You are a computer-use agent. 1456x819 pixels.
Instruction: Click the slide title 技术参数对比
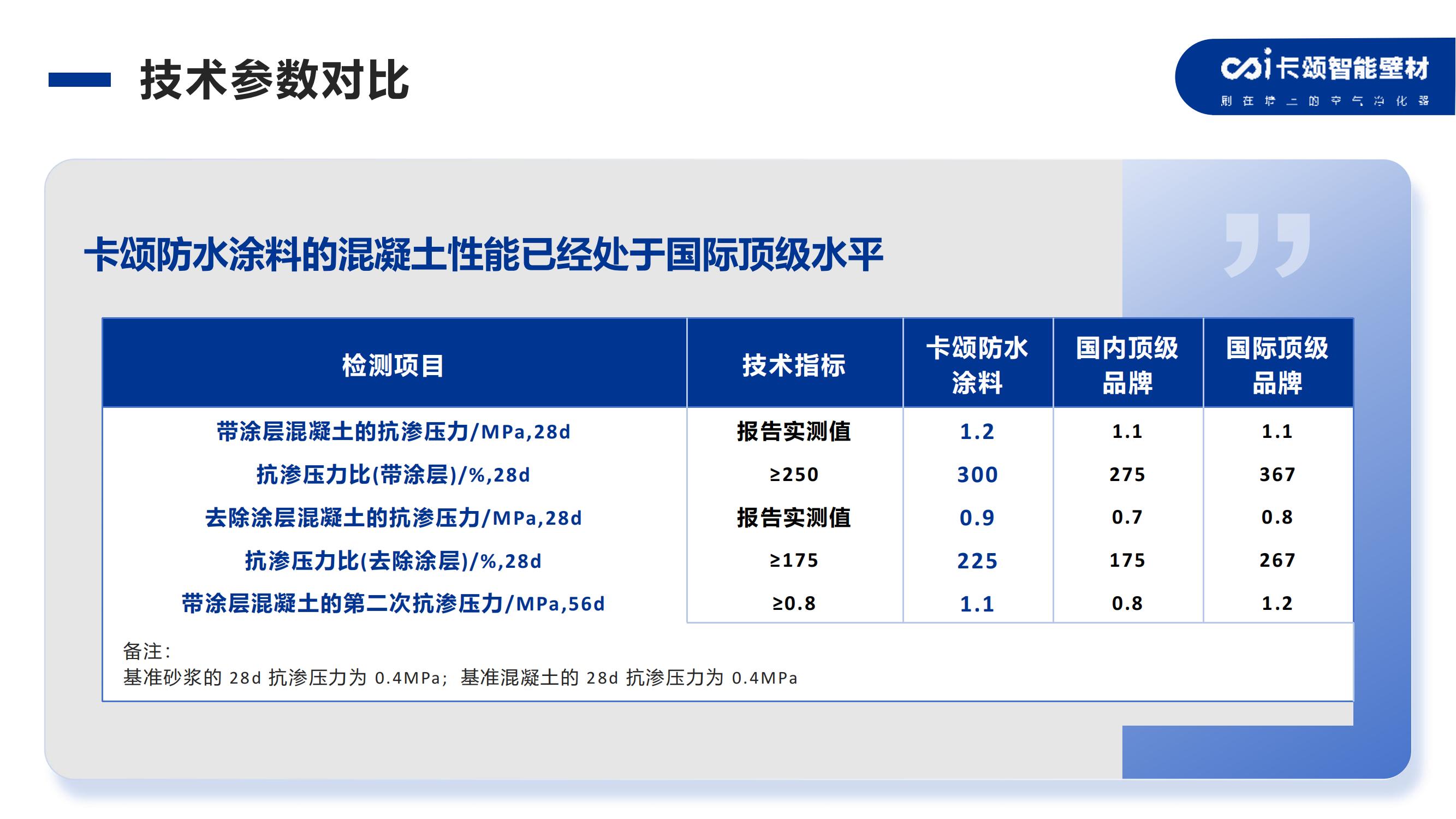point(275,80)
